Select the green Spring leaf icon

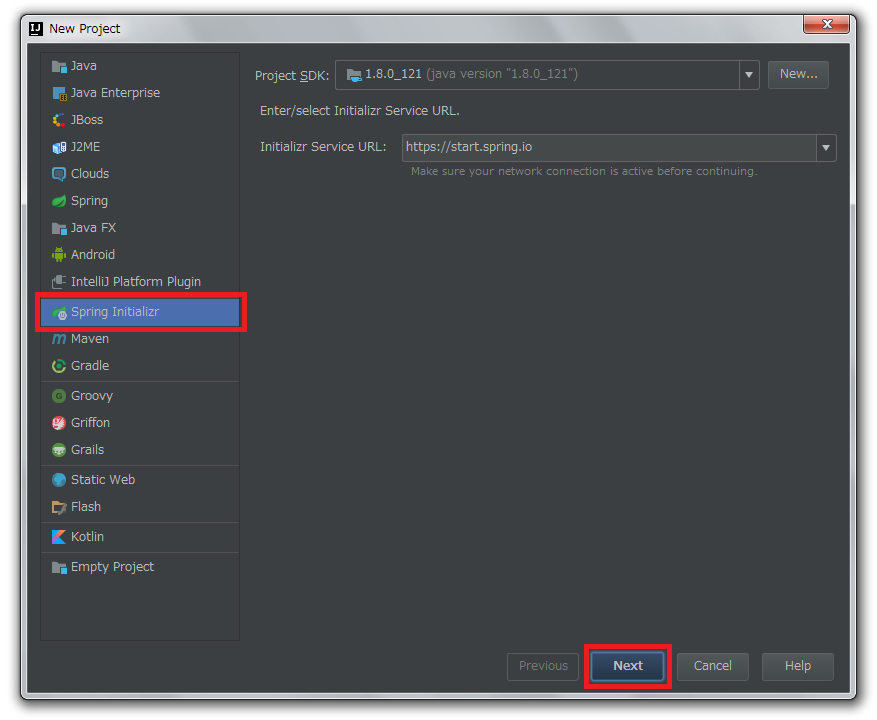(59, 201)
